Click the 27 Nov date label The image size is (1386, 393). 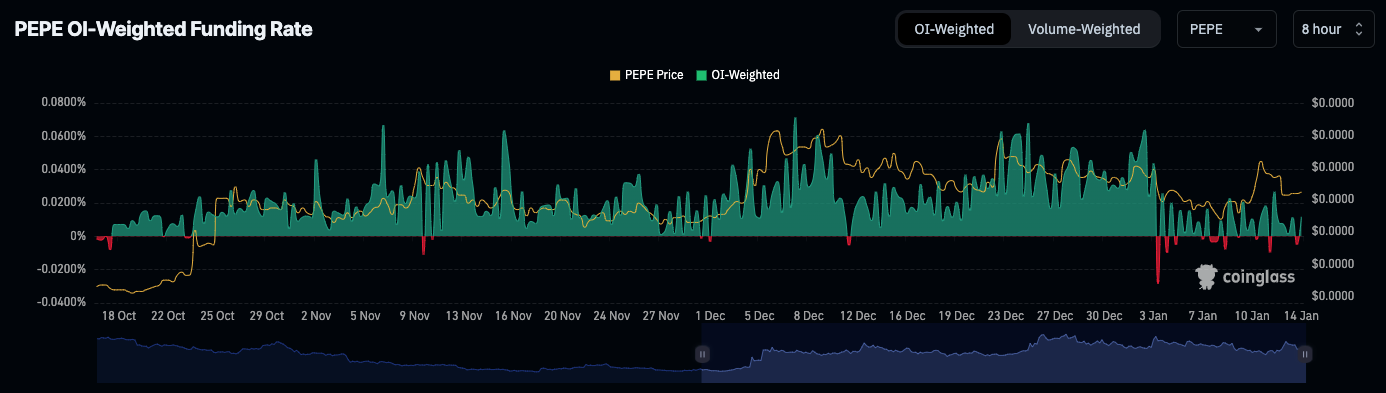661,316
